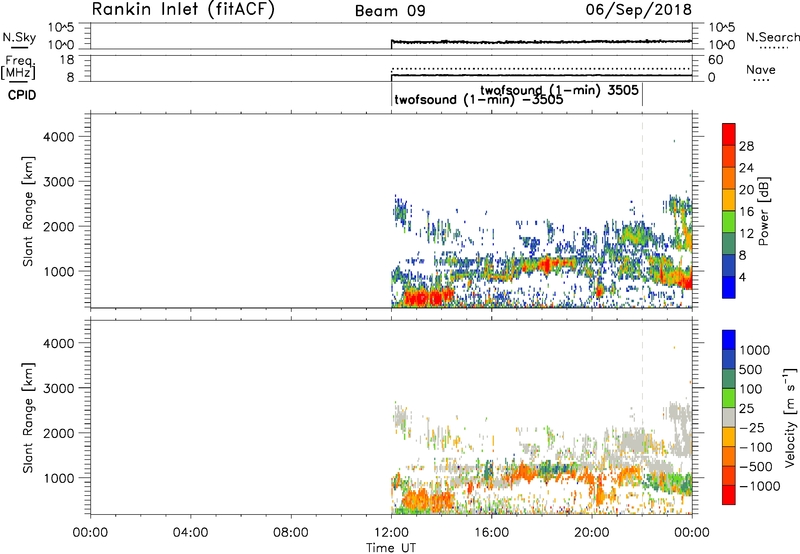This screenshot has height=554, width=800.
Task: Click the solid legend line under N.Sky
Action: tap(19, 48)
